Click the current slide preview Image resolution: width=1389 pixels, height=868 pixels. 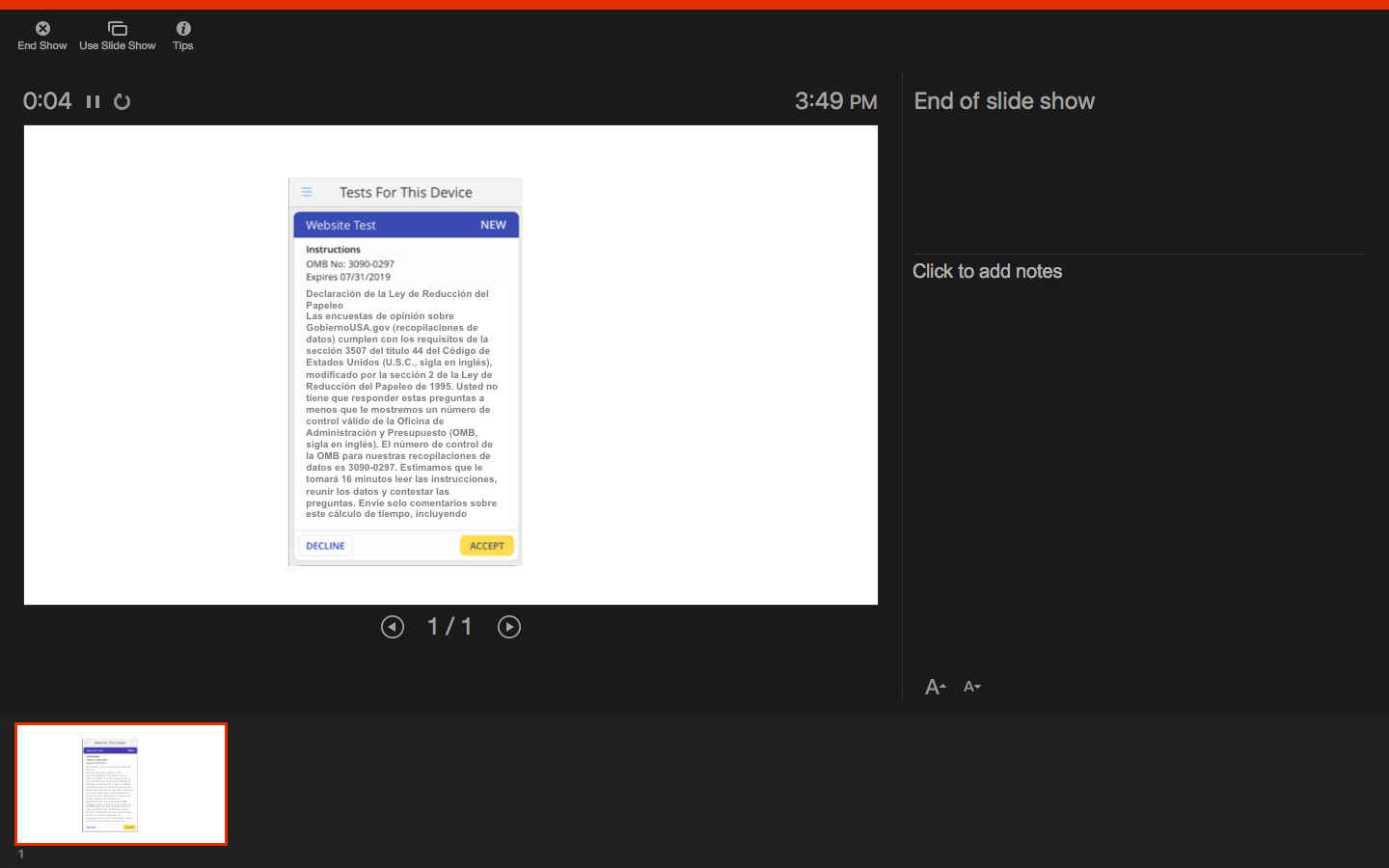click(x=450, y=365)
